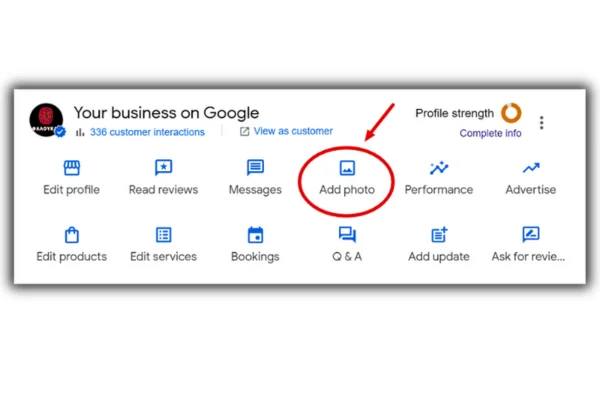
Task: Click the Add photo image icon
Action: coord(347,168)
